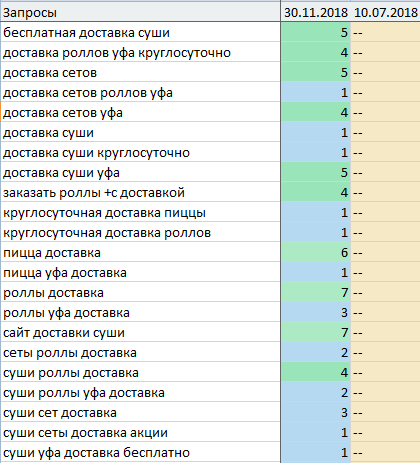This screenshot has height=463, width=420.
Task: Click the query "доставка сетов роллов уфа"
Action: point(140,92)
